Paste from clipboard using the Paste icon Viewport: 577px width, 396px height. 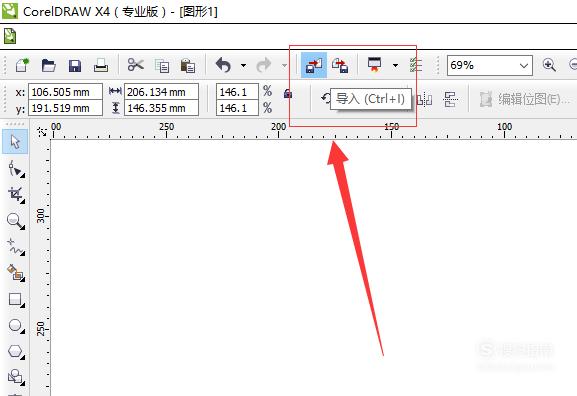click(x=188, y=66)
